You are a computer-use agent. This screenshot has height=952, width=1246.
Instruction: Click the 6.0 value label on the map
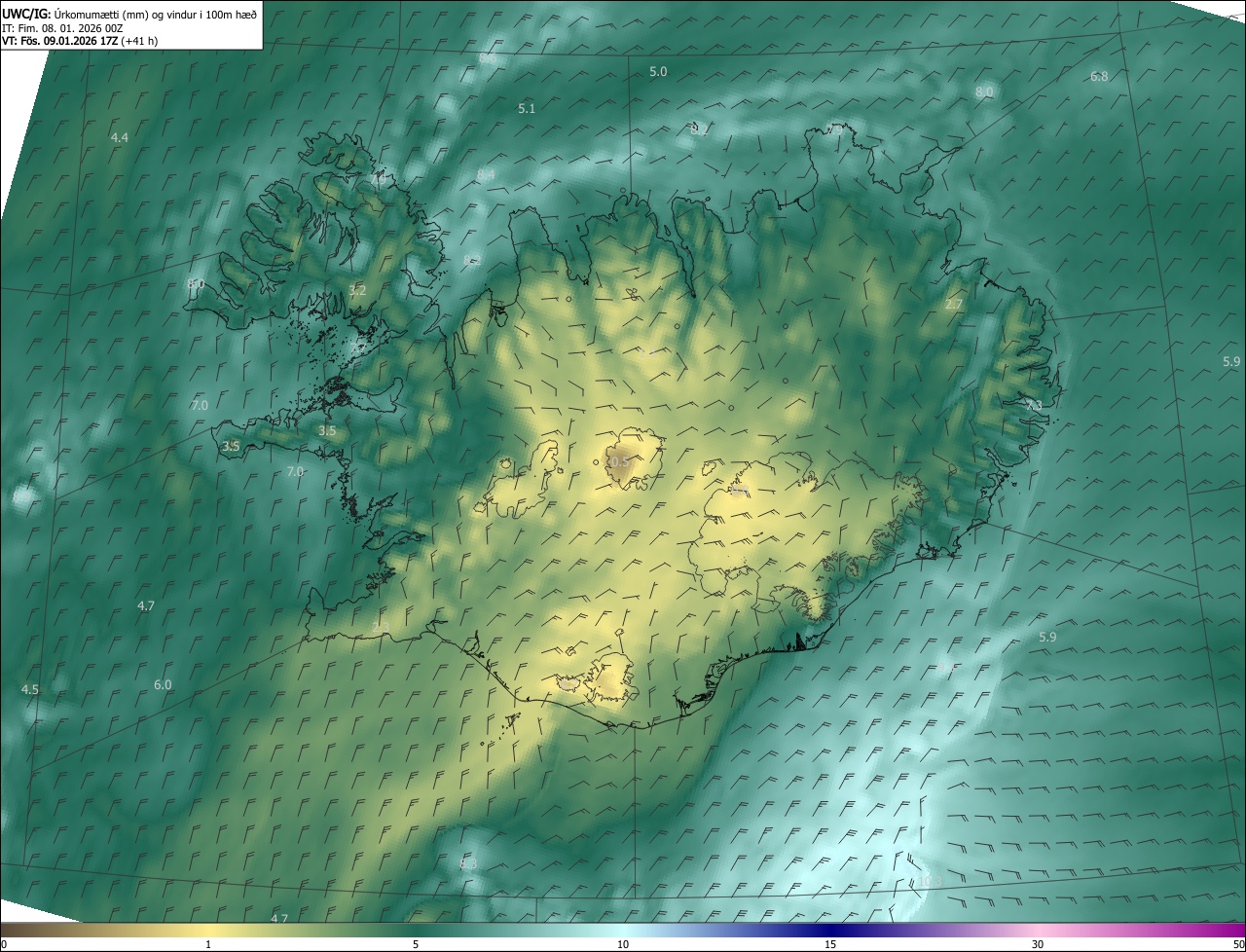point(163,685)
